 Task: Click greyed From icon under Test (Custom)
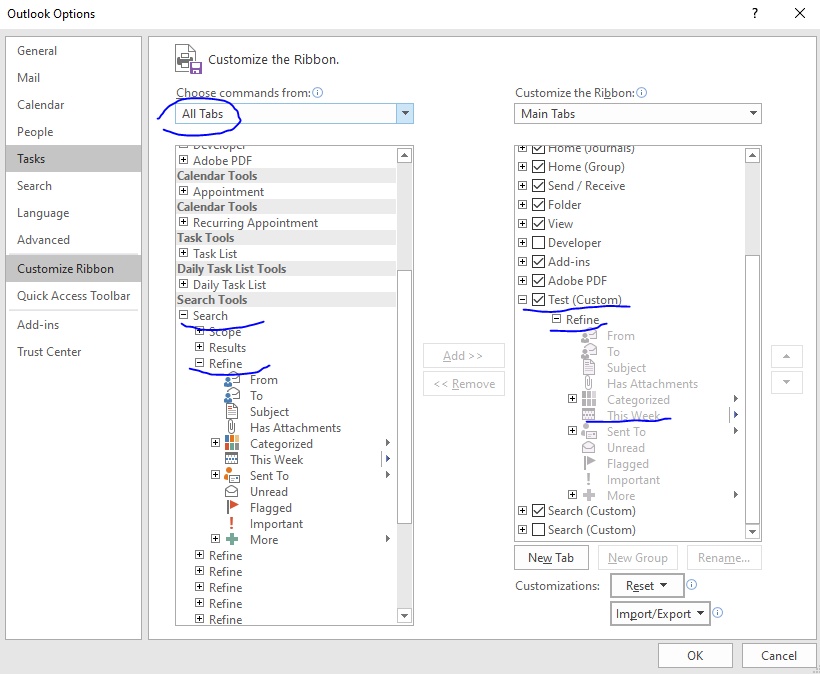tap(589, 336)
